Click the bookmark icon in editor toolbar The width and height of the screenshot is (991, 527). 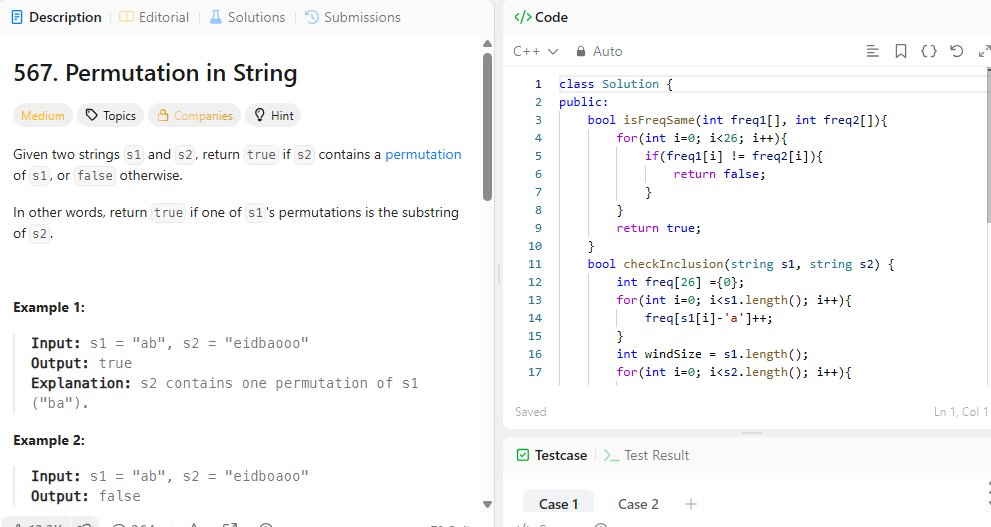(901, 51)
